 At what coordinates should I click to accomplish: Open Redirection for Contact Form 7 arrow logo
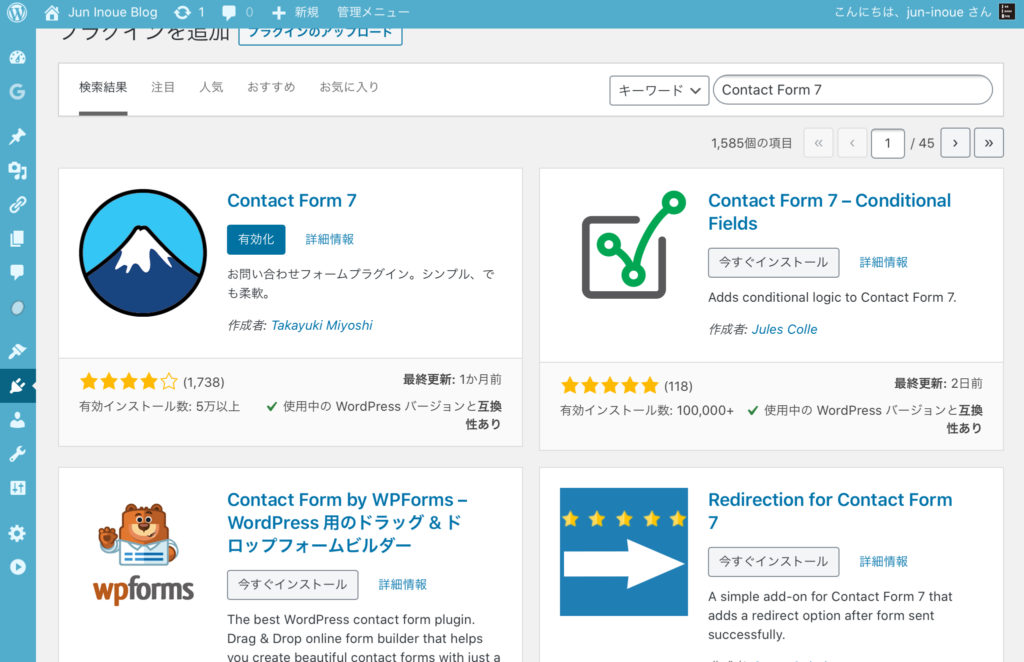[624, 552]
